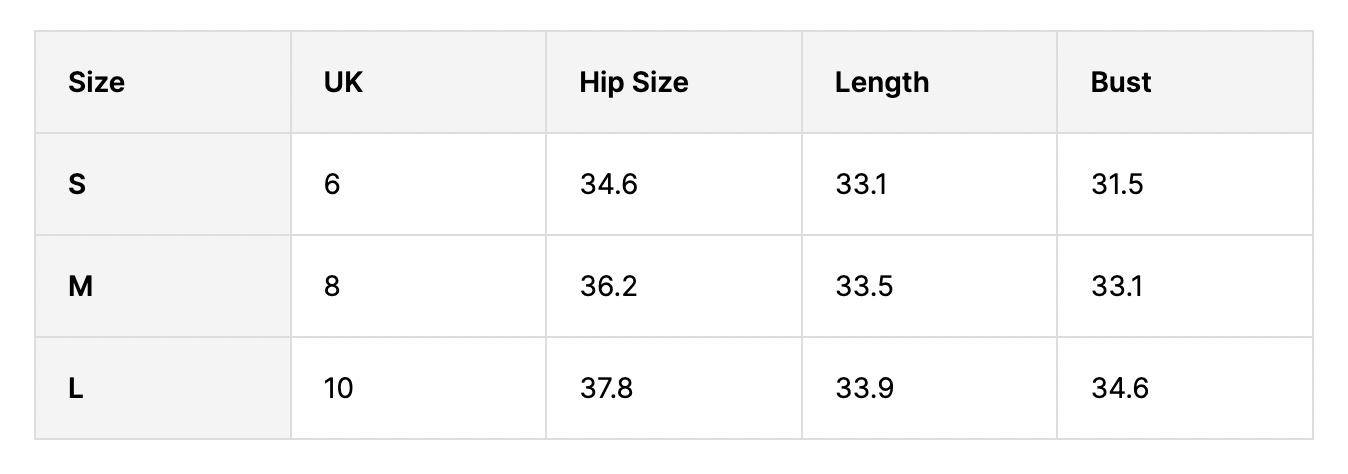This screenshot has height=474, width=1348.
Task: Select the M size row label
Action: pos(80,287)
